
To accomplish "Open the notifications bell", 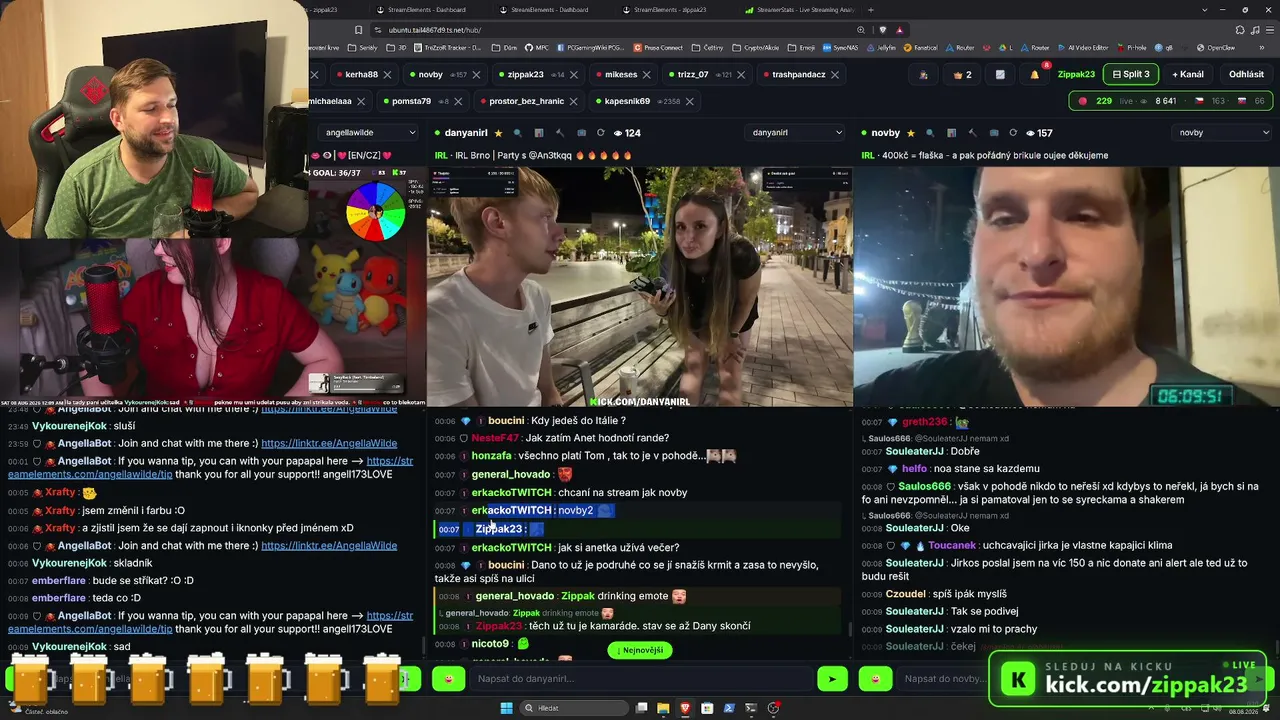I will (x=1035, y=74).
